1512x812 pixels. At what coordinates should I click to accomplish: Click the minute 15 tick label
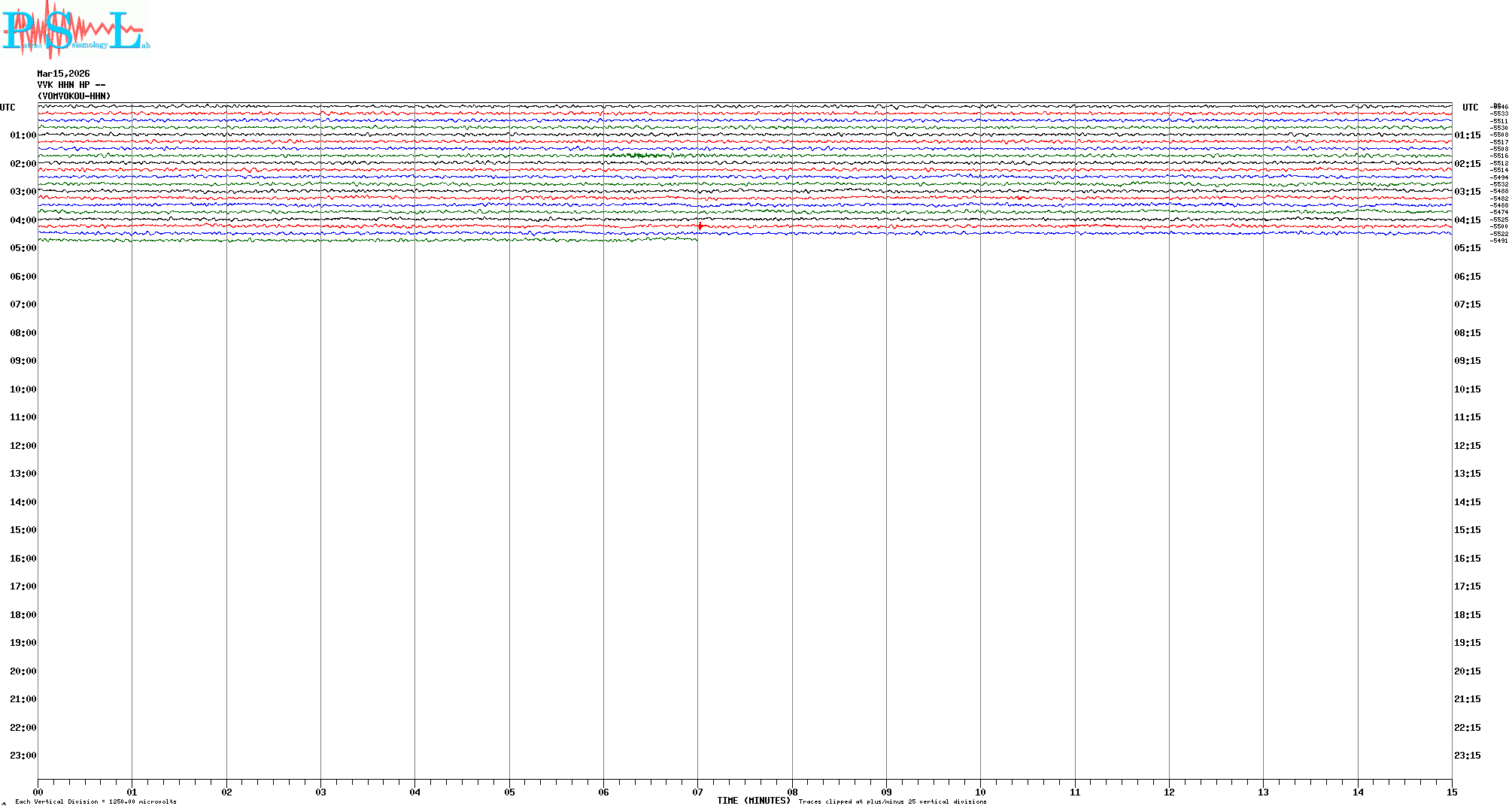pos(1452,792)
